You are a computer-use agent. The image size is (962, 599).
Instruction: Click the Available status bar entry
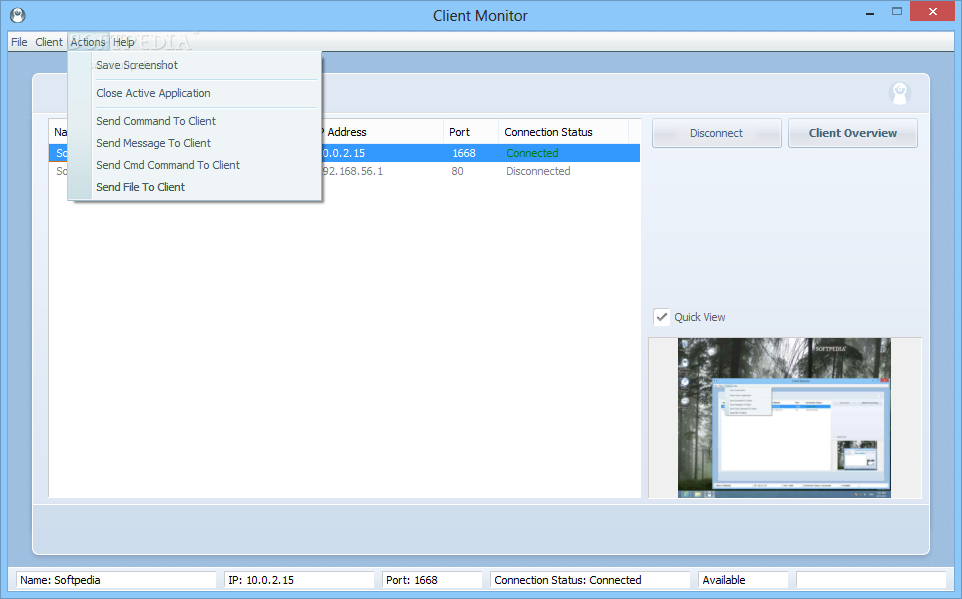pos(743,580)
